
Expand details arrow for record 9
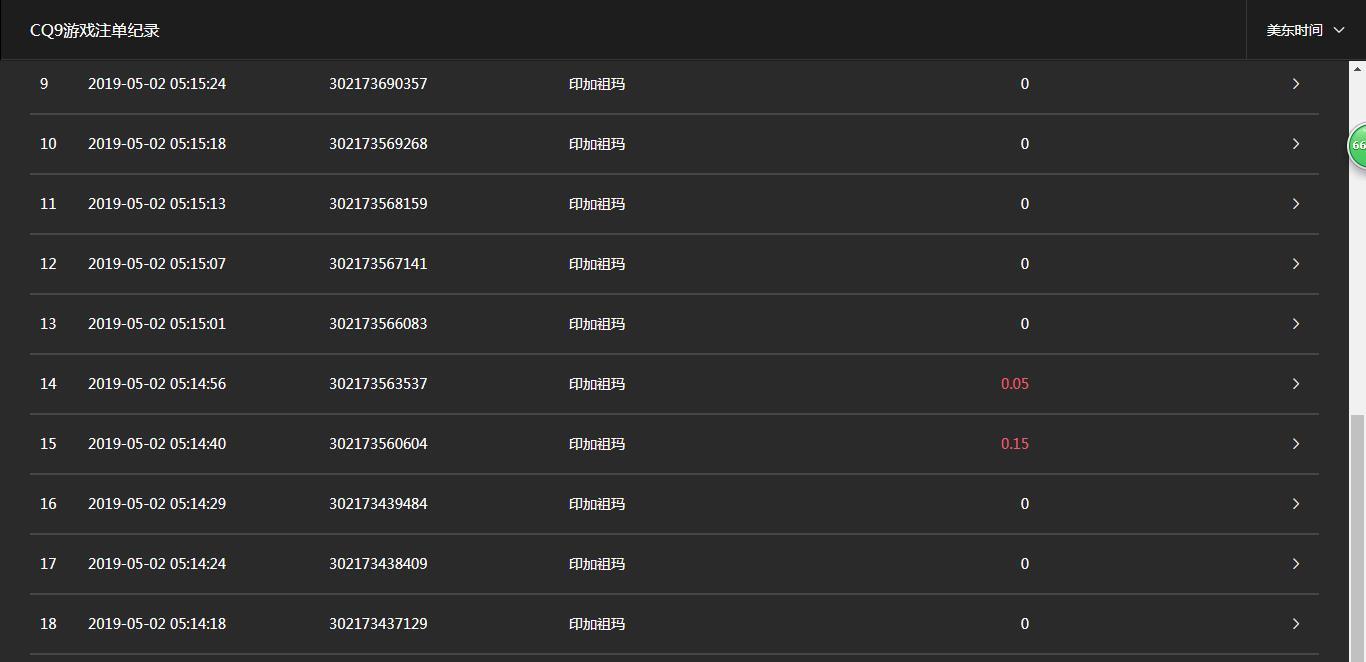pos(1295,84)
